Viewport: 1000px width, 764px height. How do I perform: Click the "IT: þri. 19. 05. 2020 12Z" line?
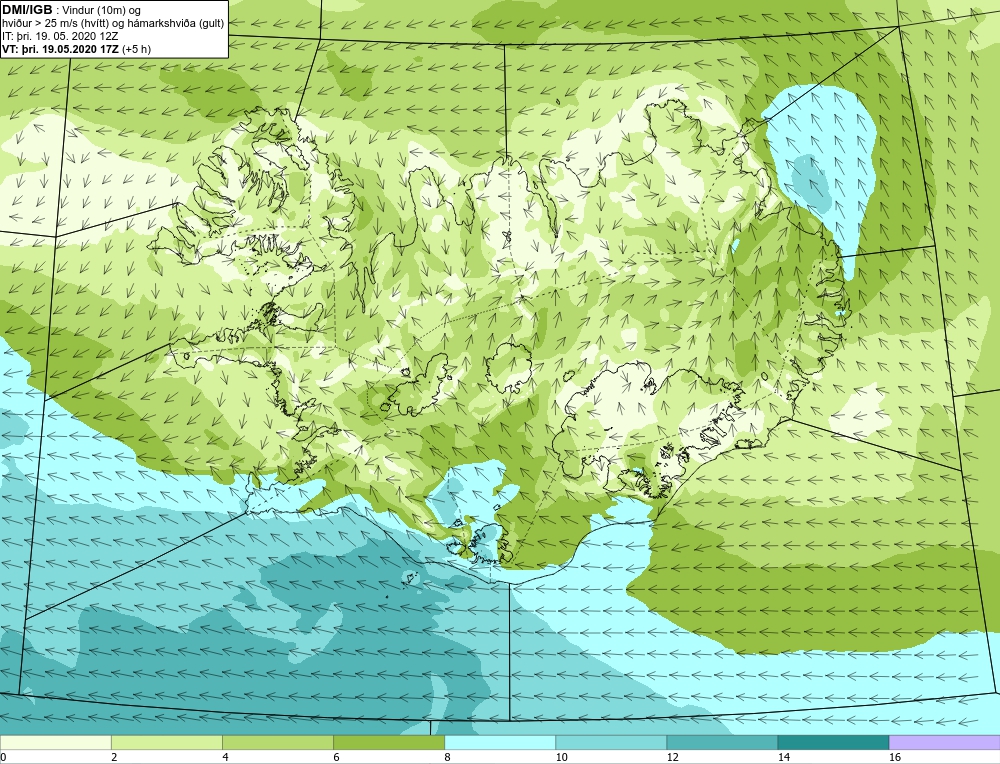point(60,36)
